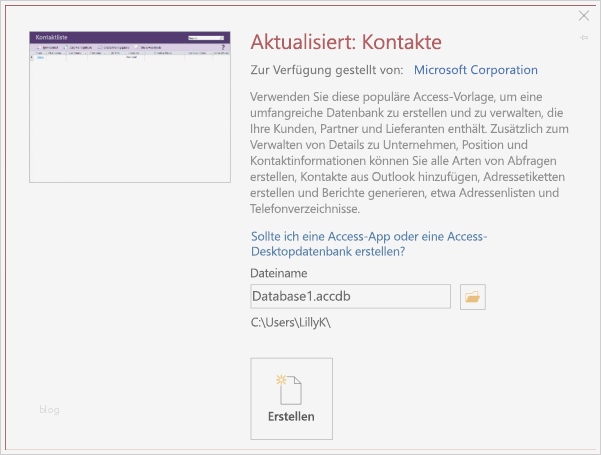Click the Kontaktliste template preview thumbnail
The width and height of the screenshot is (601, 455).
pos(130,107)
